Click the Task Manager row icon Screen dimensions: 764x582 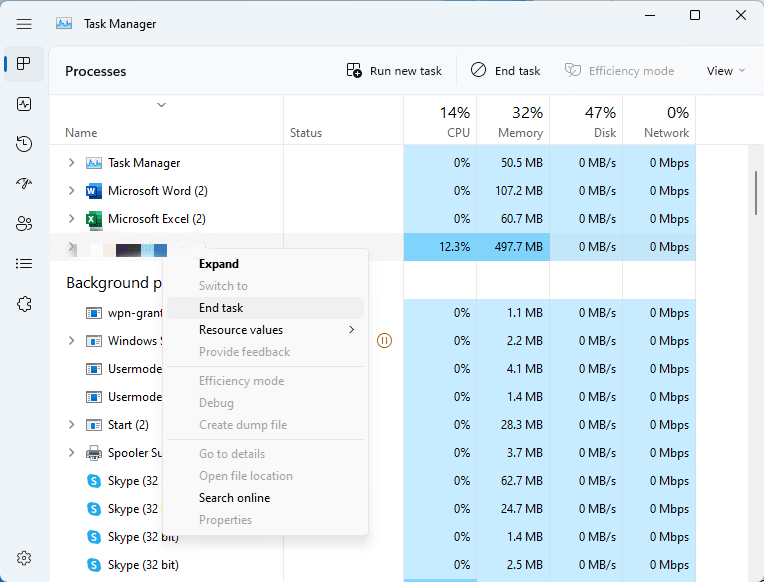[x=94, y=163]
